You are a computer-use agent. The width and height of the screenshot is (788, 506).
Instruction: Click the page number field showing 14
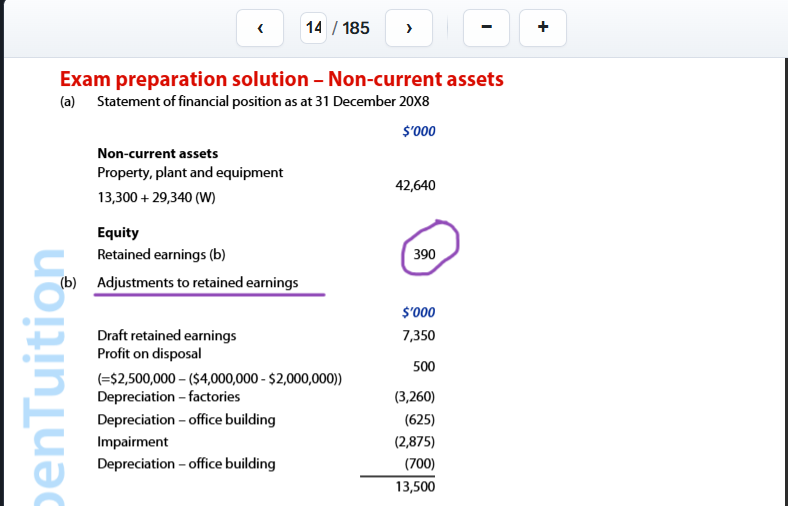[x=314, y=28]
